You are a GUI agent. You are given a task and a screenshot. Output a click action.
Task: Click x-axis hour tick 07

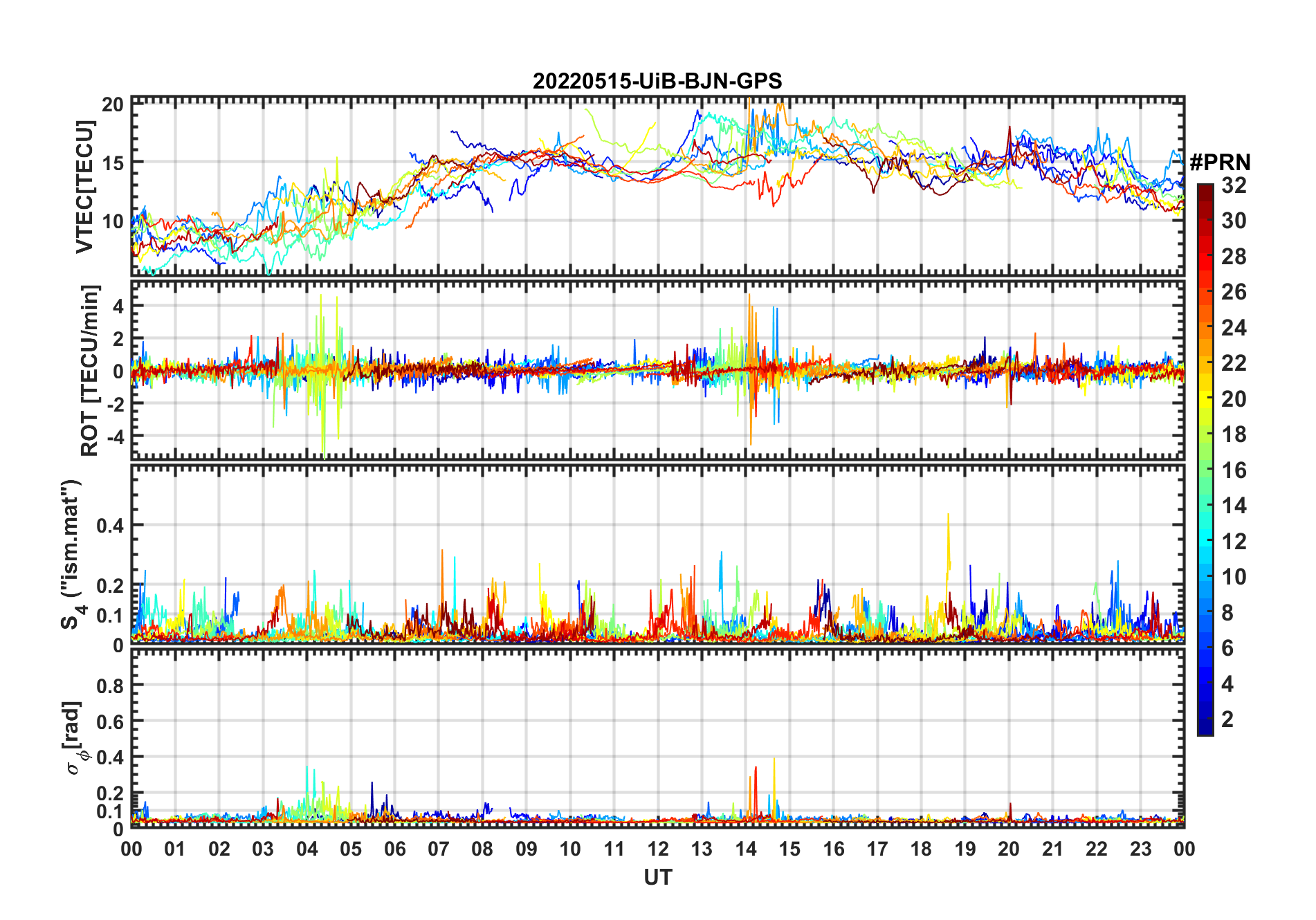439,849
